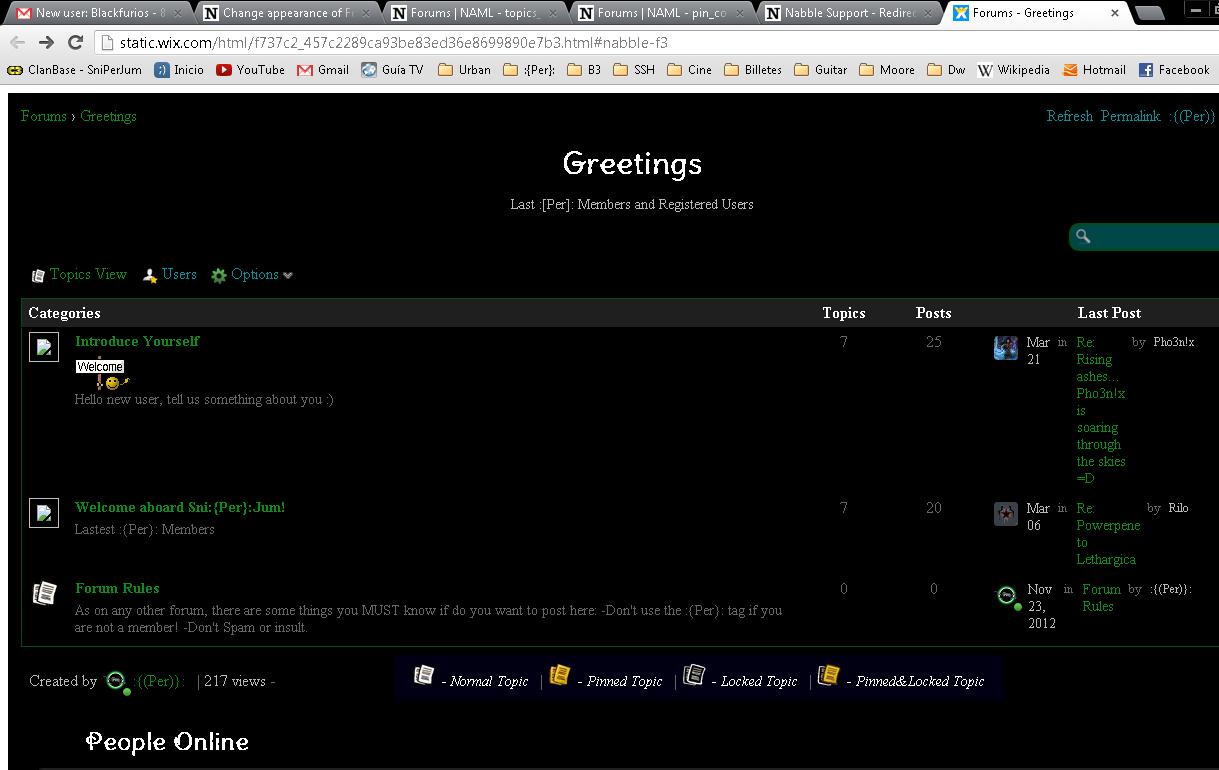1219x770 pixels.
Task: Open the SSH bookmarks folder
Action: point(634,70)
